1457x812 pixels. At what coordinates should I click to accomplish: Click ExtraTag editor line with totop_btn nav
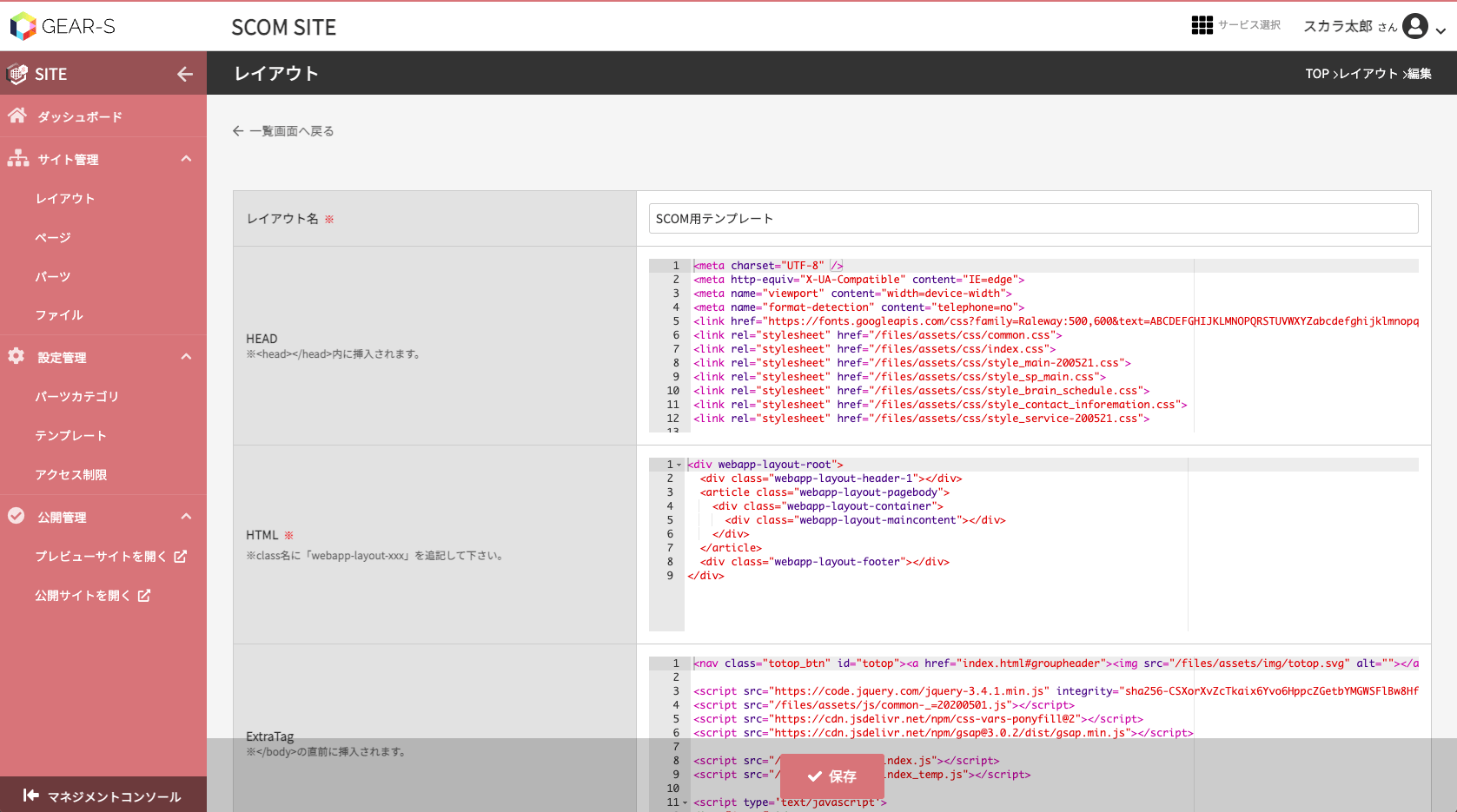pyautogui.click(x=1056, y=663)
